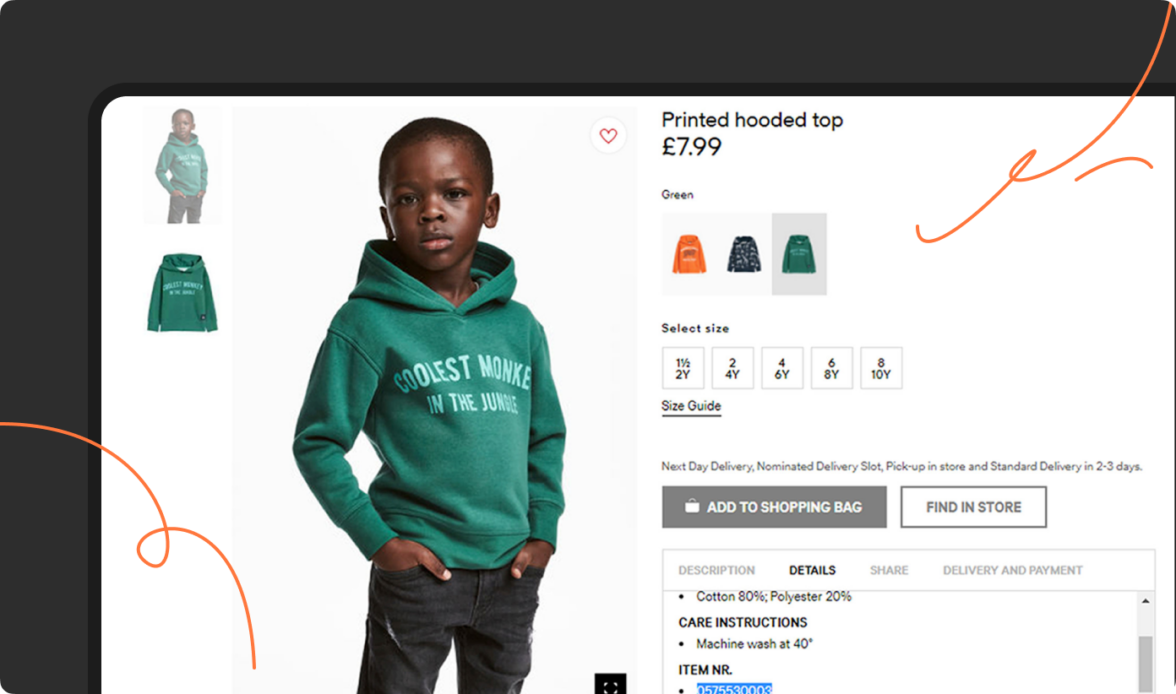Open the Delivery and Payment tab
Screen dimensions: 1176x694
pyautogui.click(x=1012, y=570)
